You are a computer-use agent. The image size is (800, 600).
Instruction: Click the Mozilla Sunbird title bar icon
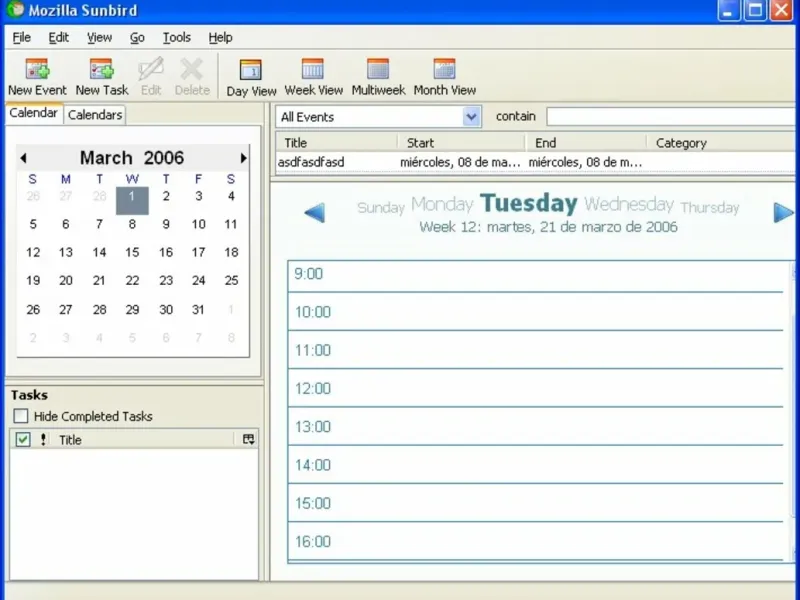click(15, 9)
